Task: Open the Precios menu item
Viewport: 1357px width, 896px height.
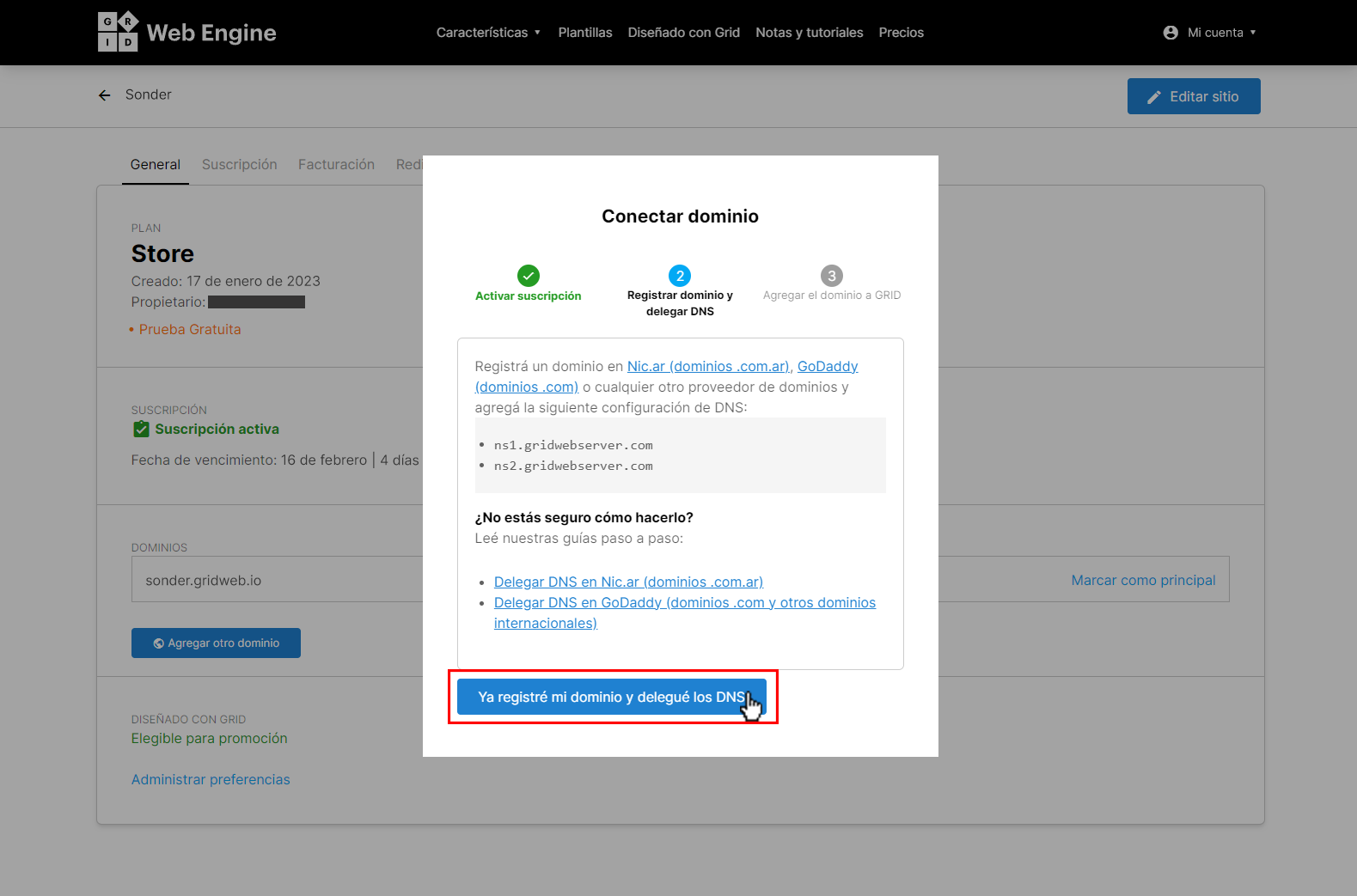Action: coord(901,33)
